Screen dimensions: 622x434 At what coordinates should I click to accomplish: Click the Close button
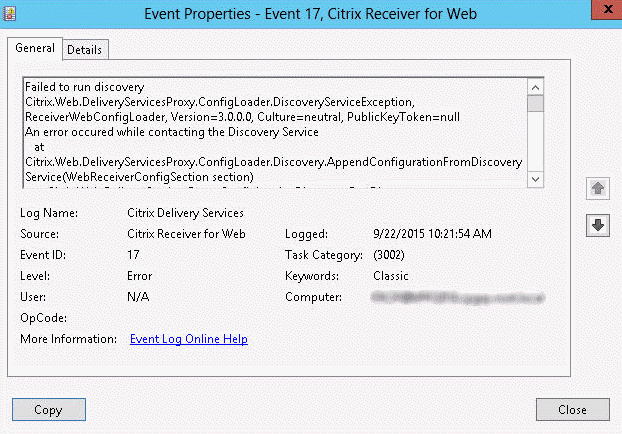pos(572,409)
